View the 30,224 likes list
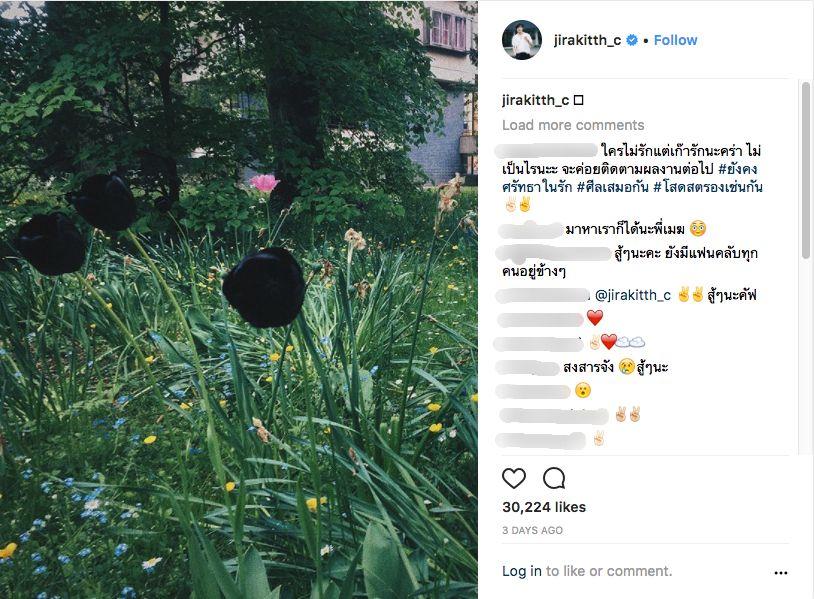Image resolution: width=814 pixels, height=599 pixels. [x=544, y=507]
